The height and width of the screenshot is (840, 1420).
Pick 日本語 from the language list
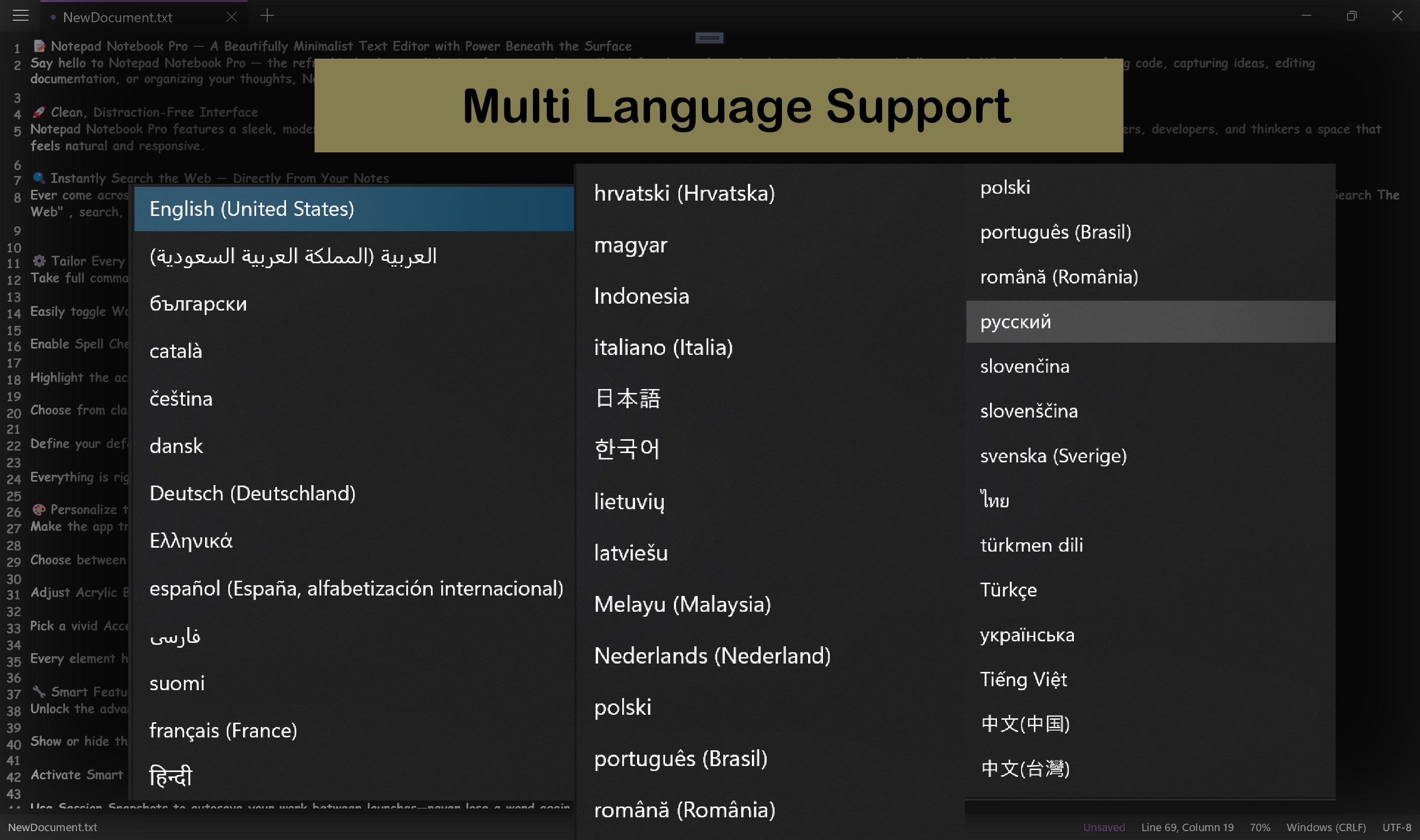tap(627, 398)
